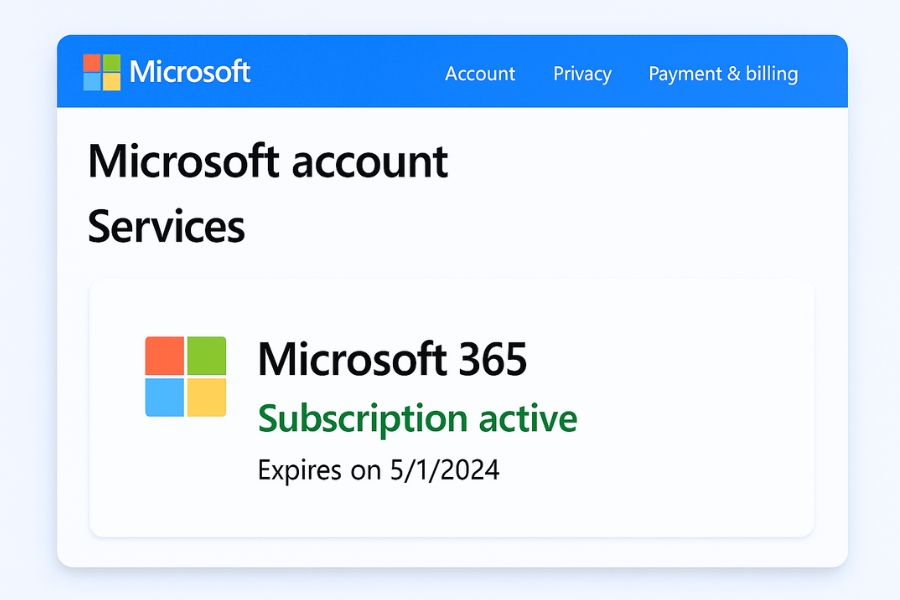Click the blue square of Microsoft 365 logo
The image size is (900, 600).
[x=165, y=397]
